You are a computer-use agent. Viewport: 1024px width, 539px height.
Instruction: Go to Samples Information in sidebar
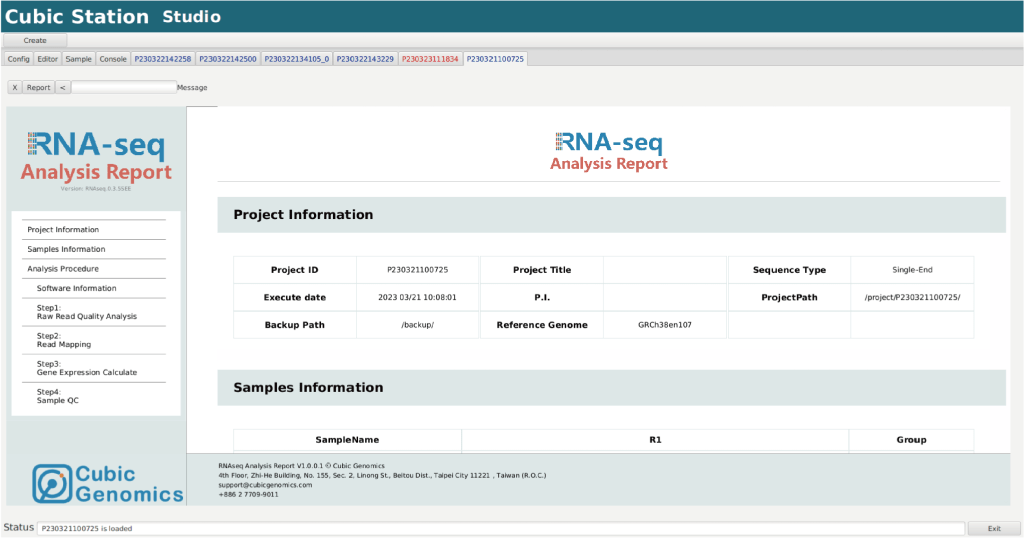coord(66,249)
